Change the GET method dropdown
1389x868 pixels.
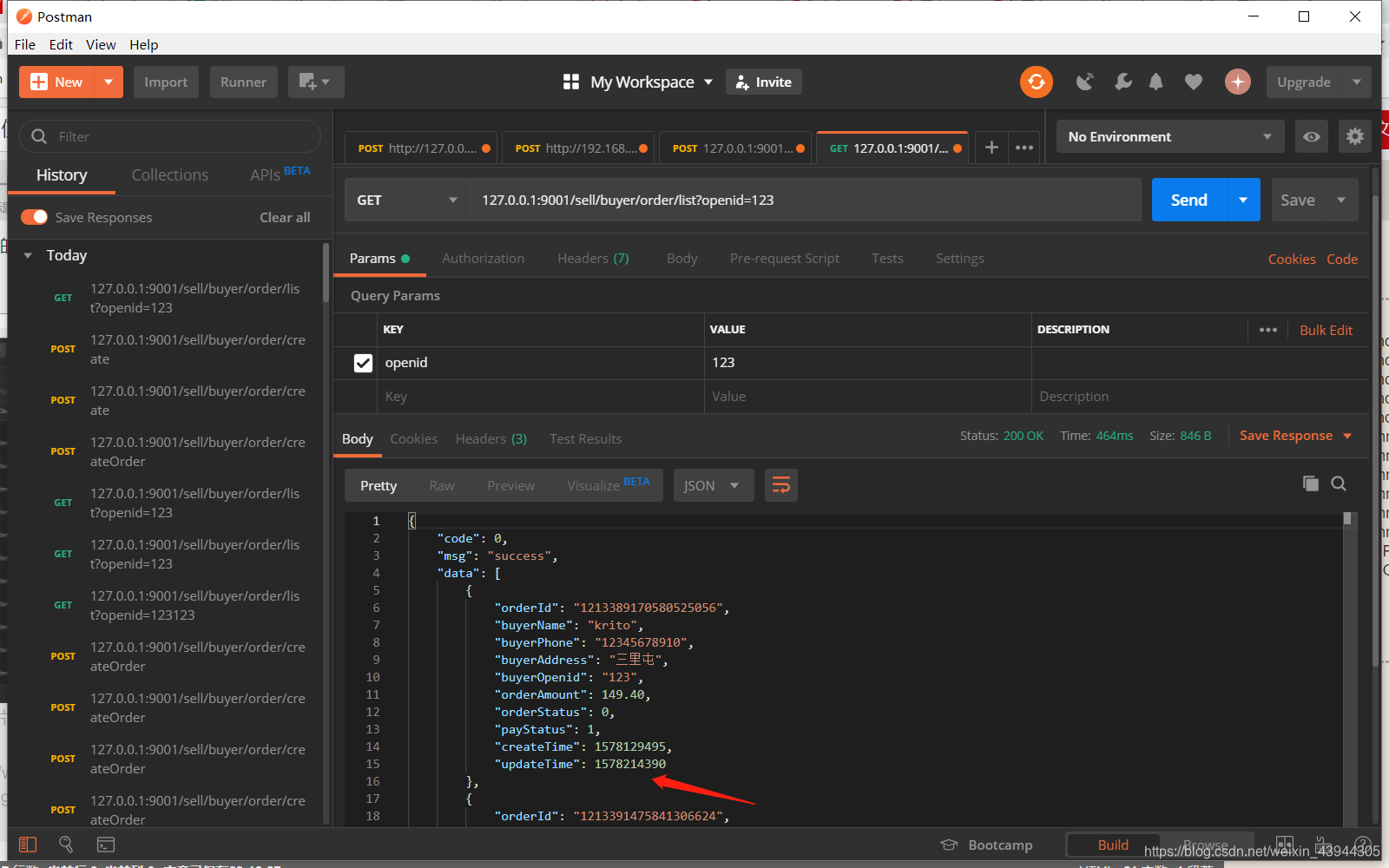click(407, 200)
